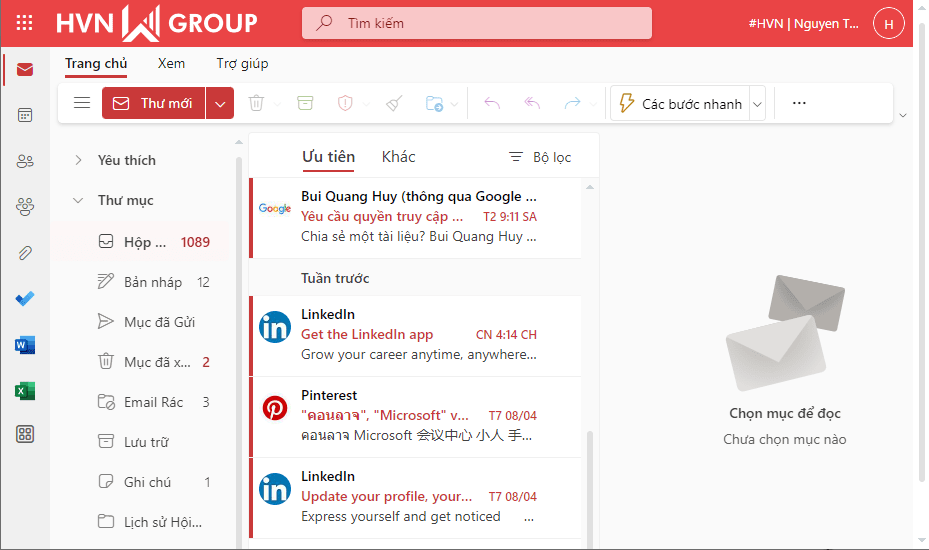929x550 pixels.
Task: Select the Khác inbox tab
Action: pos(399,156)
